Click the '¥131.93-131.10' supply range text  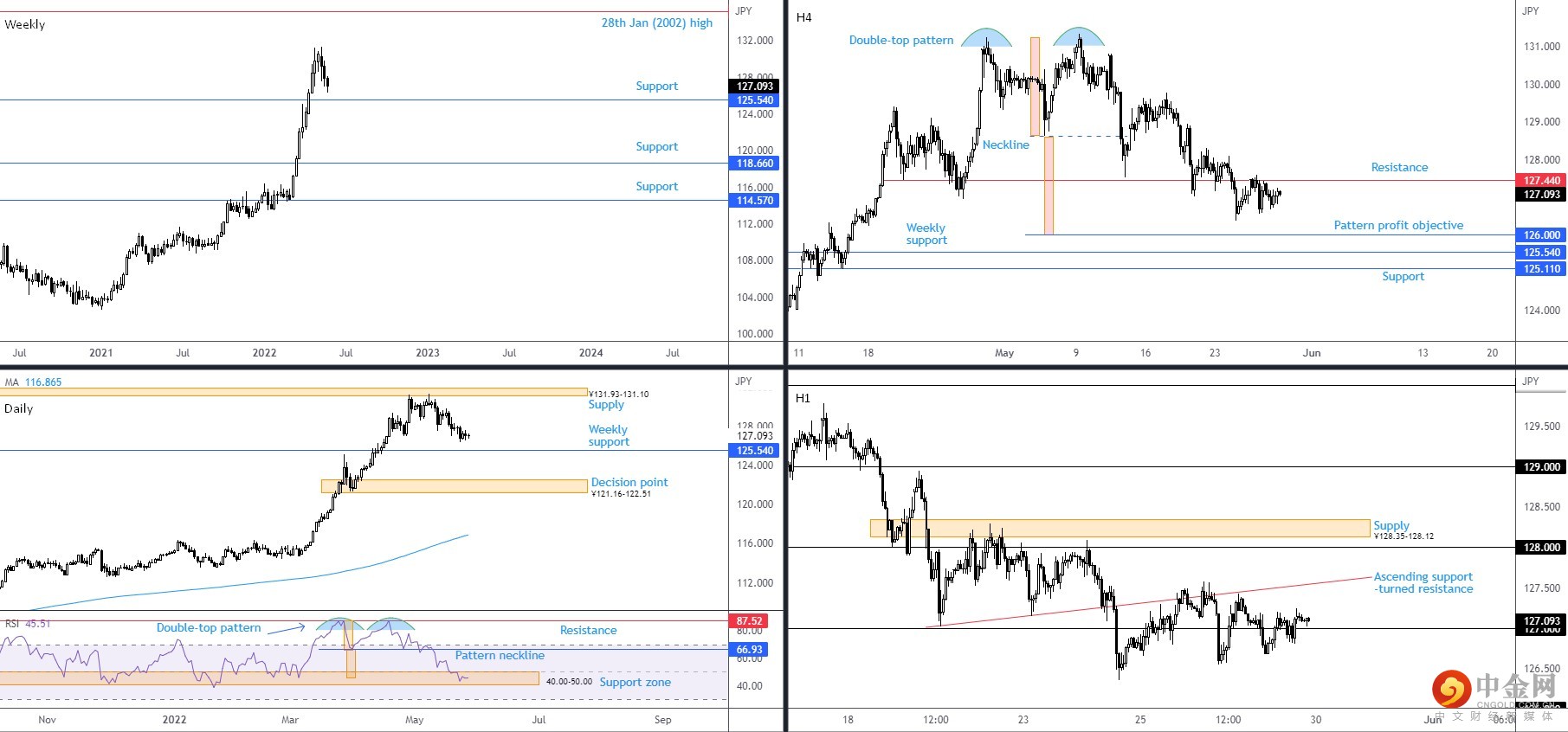tap(618, 394)
